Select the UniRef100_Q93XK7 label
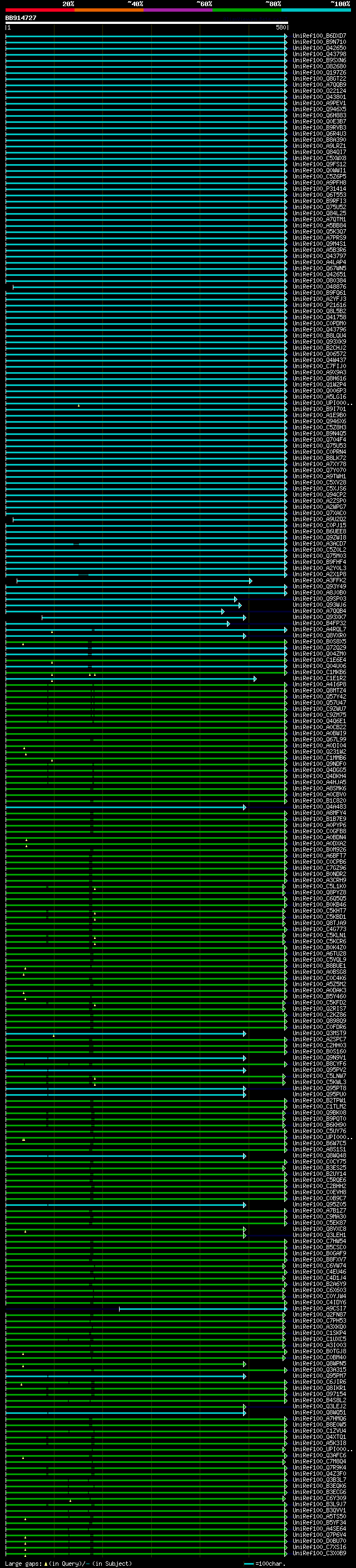356x1568 pixels. click(319, 617)
